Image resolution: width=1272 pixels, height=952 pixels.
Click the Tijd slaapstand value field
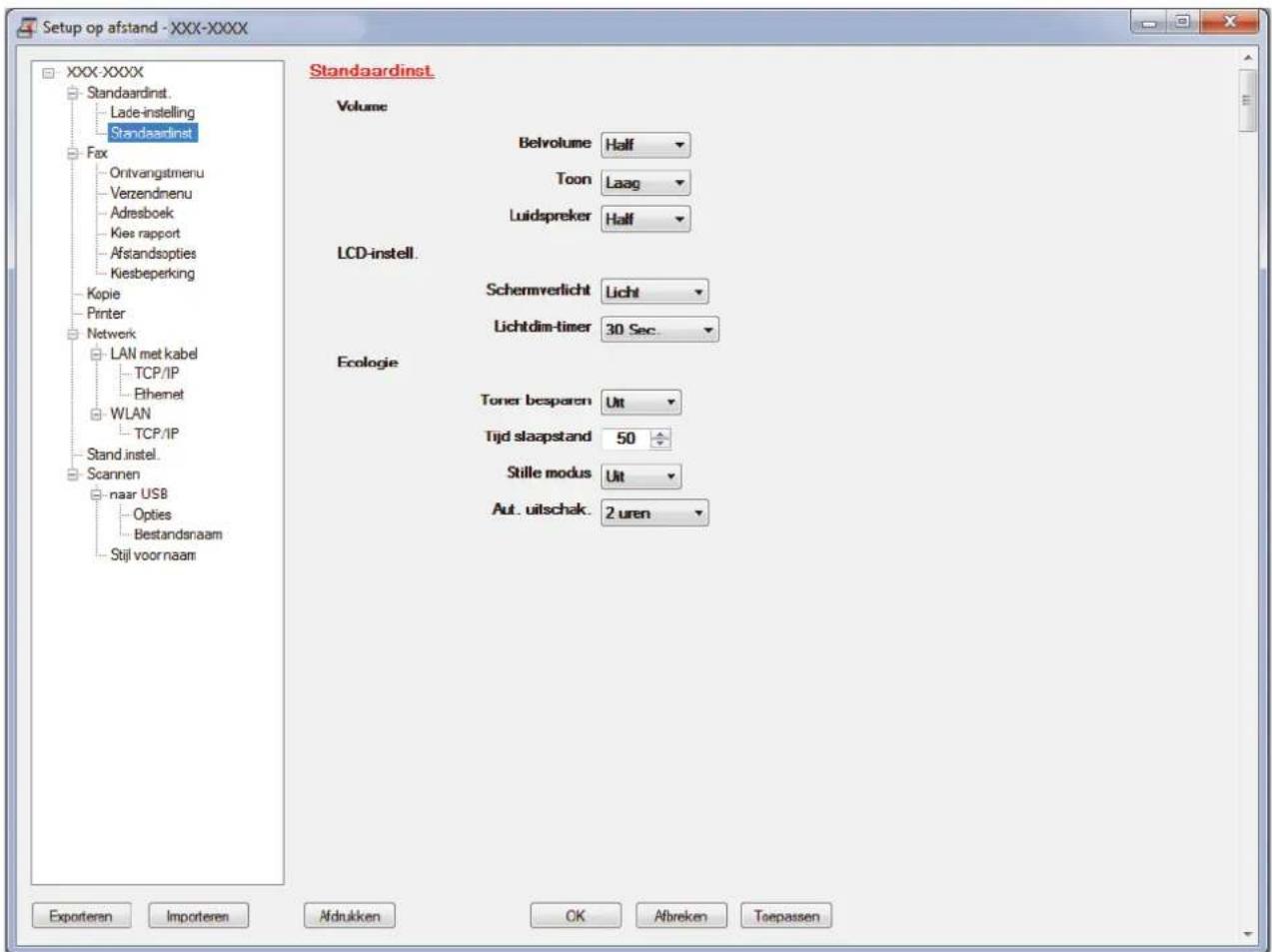627,439
